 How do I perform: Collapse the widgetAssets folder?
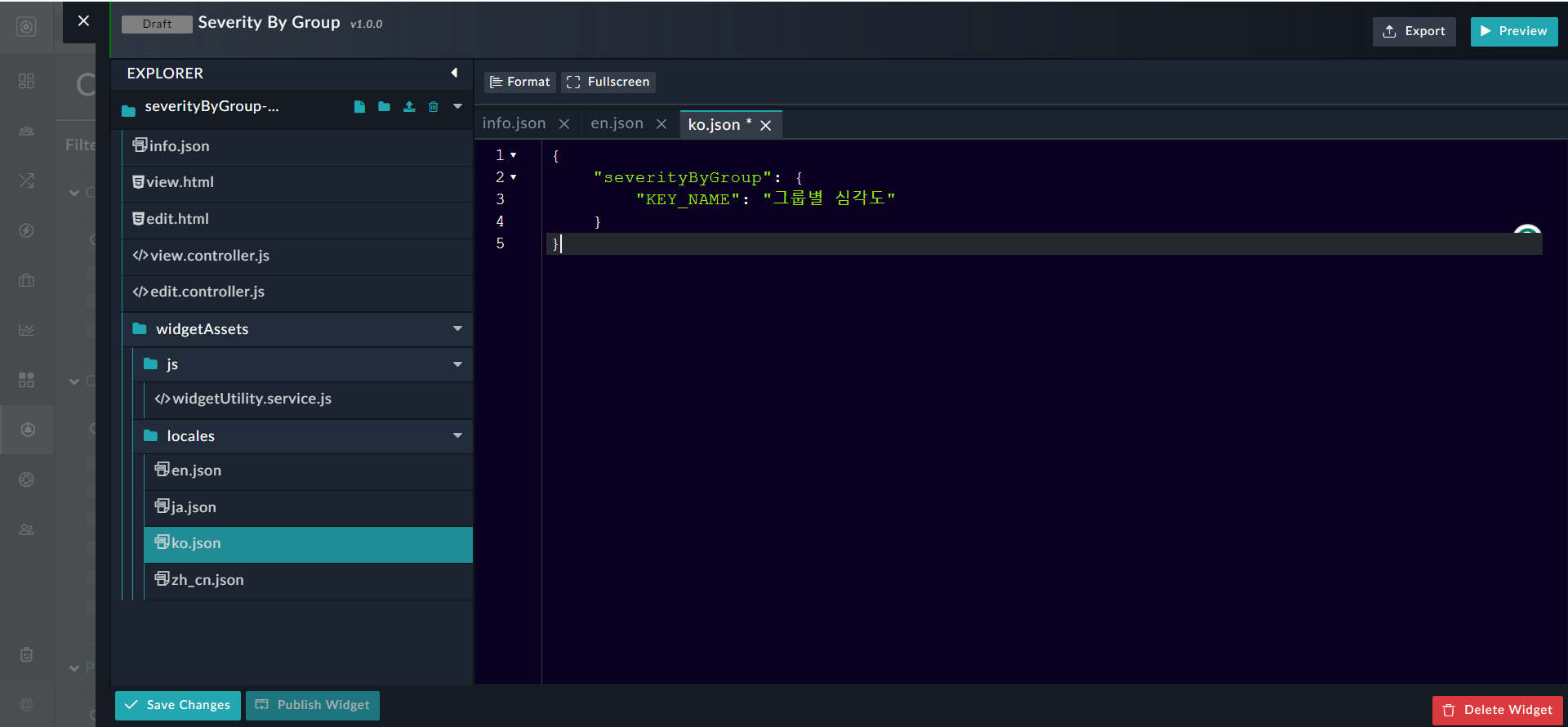pyautogui.click(x=457, y=328)
